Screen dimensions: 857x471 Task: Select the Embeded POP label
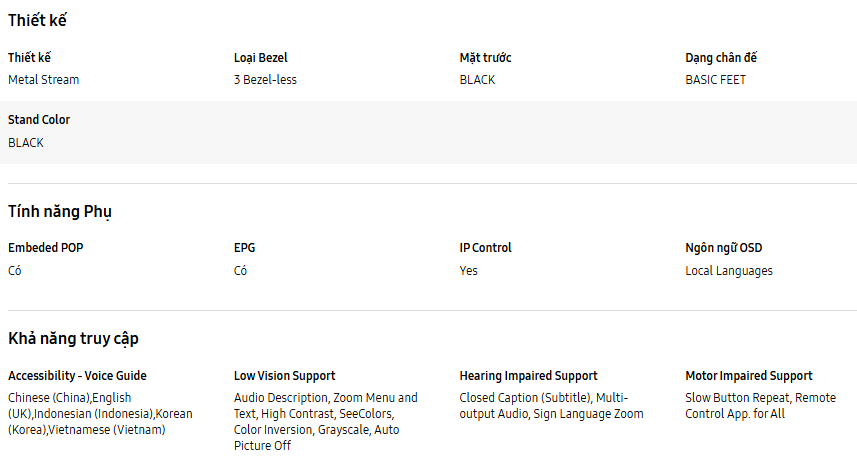point(46,248)
